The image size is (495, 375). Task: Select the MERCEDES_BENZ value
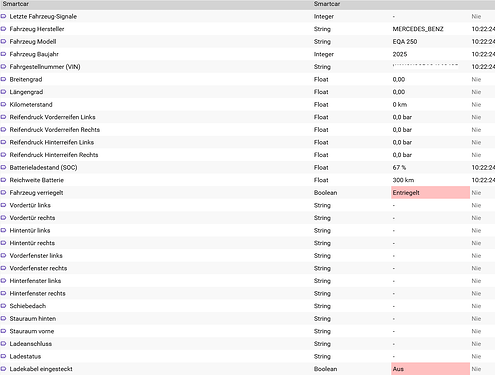pyautogui.click(x=418, y=29)
